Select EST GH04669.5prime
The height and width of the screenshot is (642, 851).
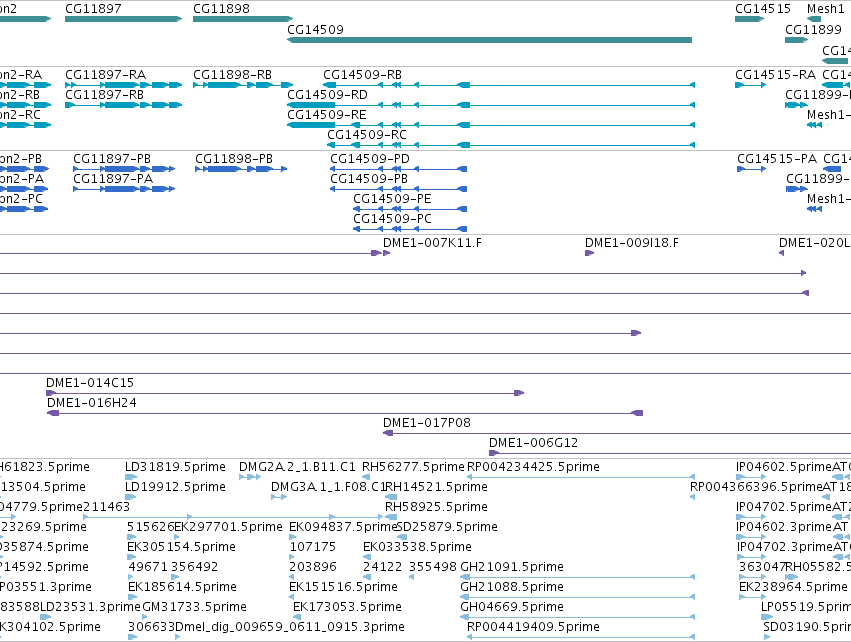(x=577, y=618)
